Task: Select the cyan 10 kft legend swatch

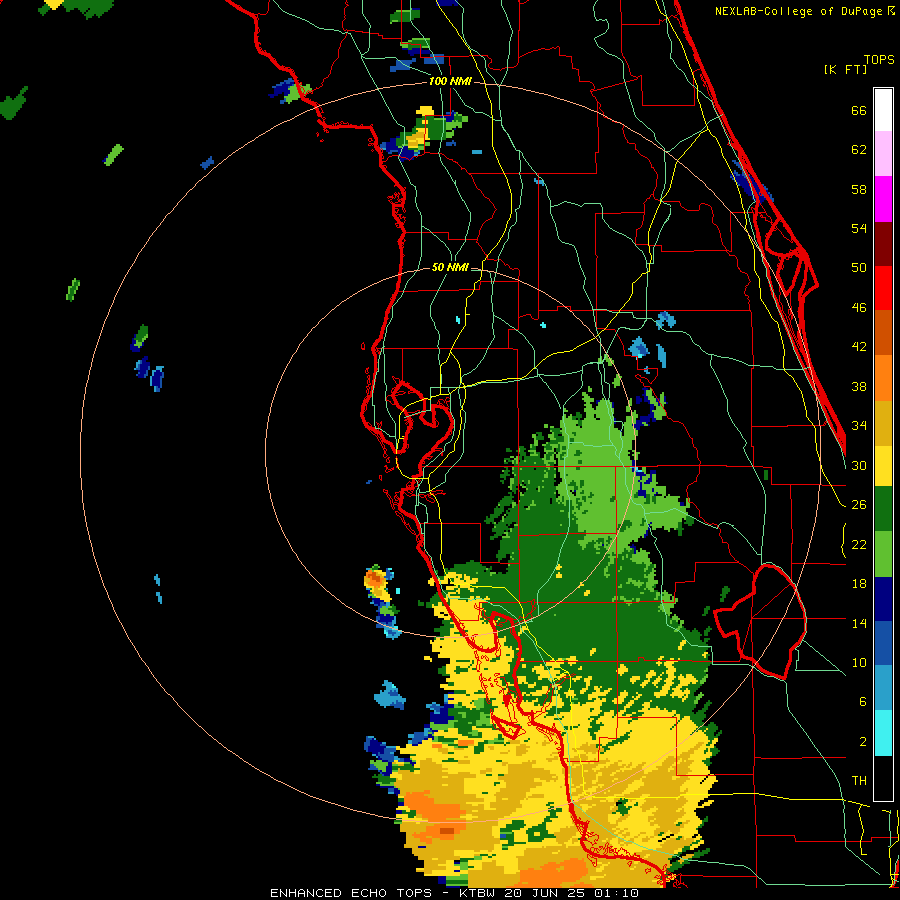Action: [883, 733]
